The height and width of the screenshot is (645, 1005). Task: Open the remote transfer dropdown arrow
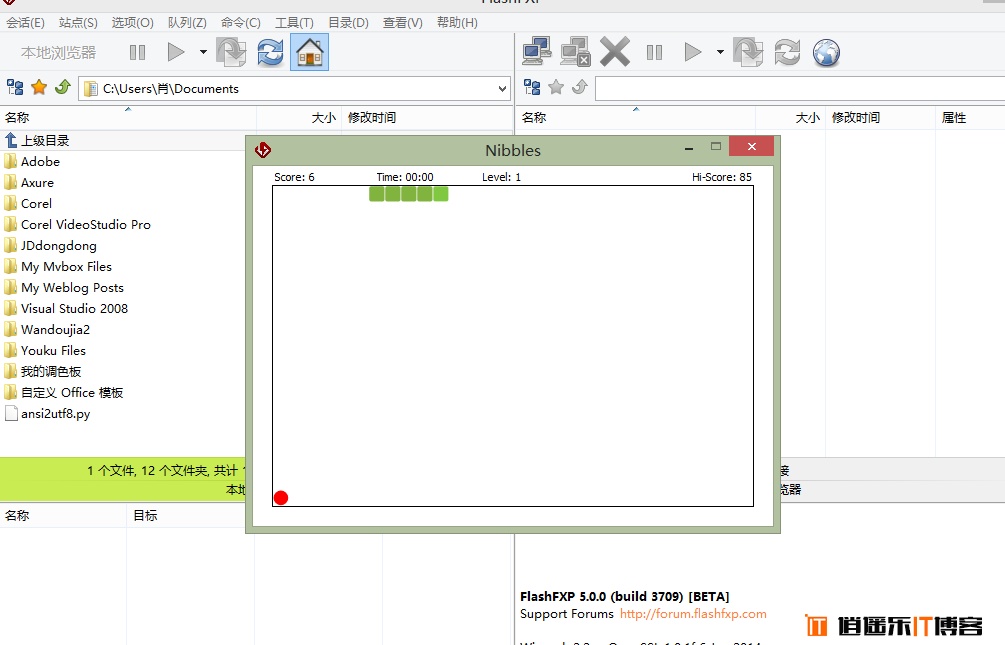[720, 52]
